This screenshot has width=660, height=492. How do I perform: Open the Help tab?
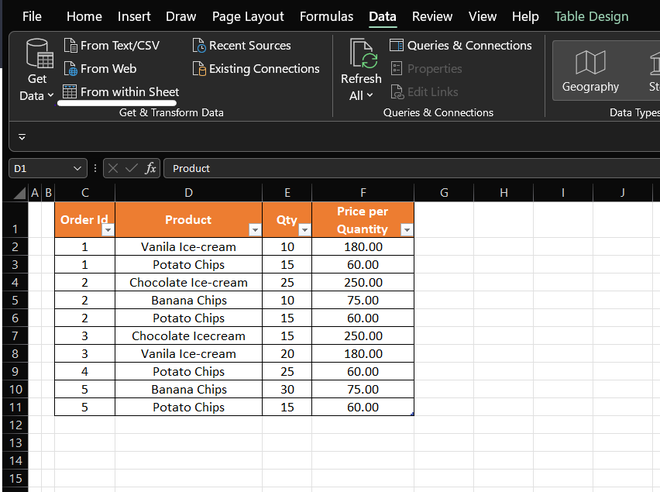(x=525, y=16)
